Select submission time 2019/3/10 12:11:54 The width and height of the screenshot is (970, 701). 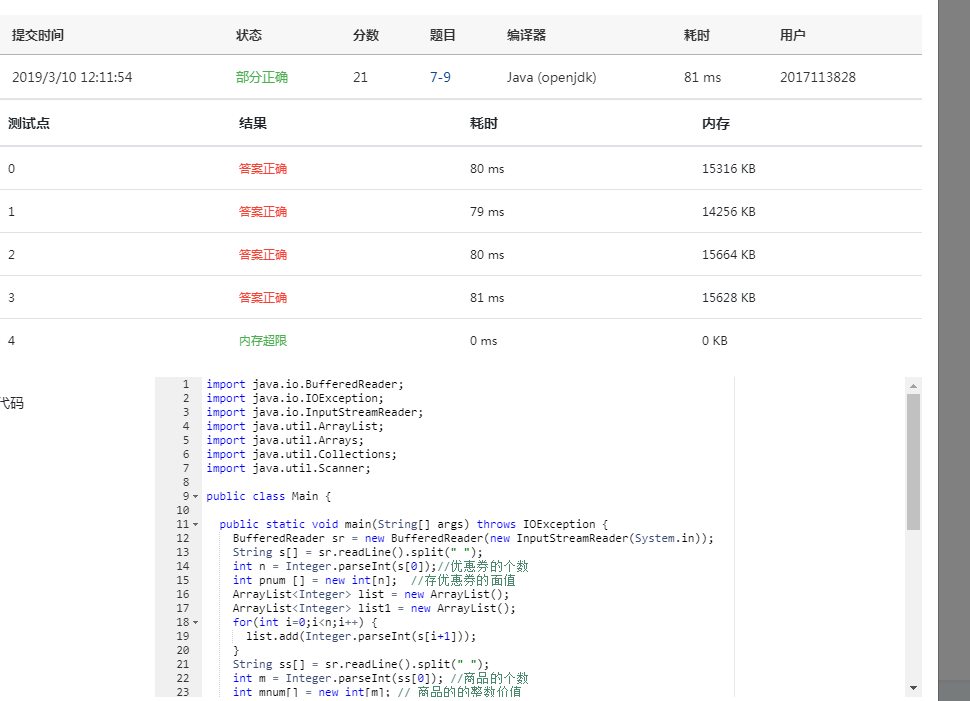point(72,77)
